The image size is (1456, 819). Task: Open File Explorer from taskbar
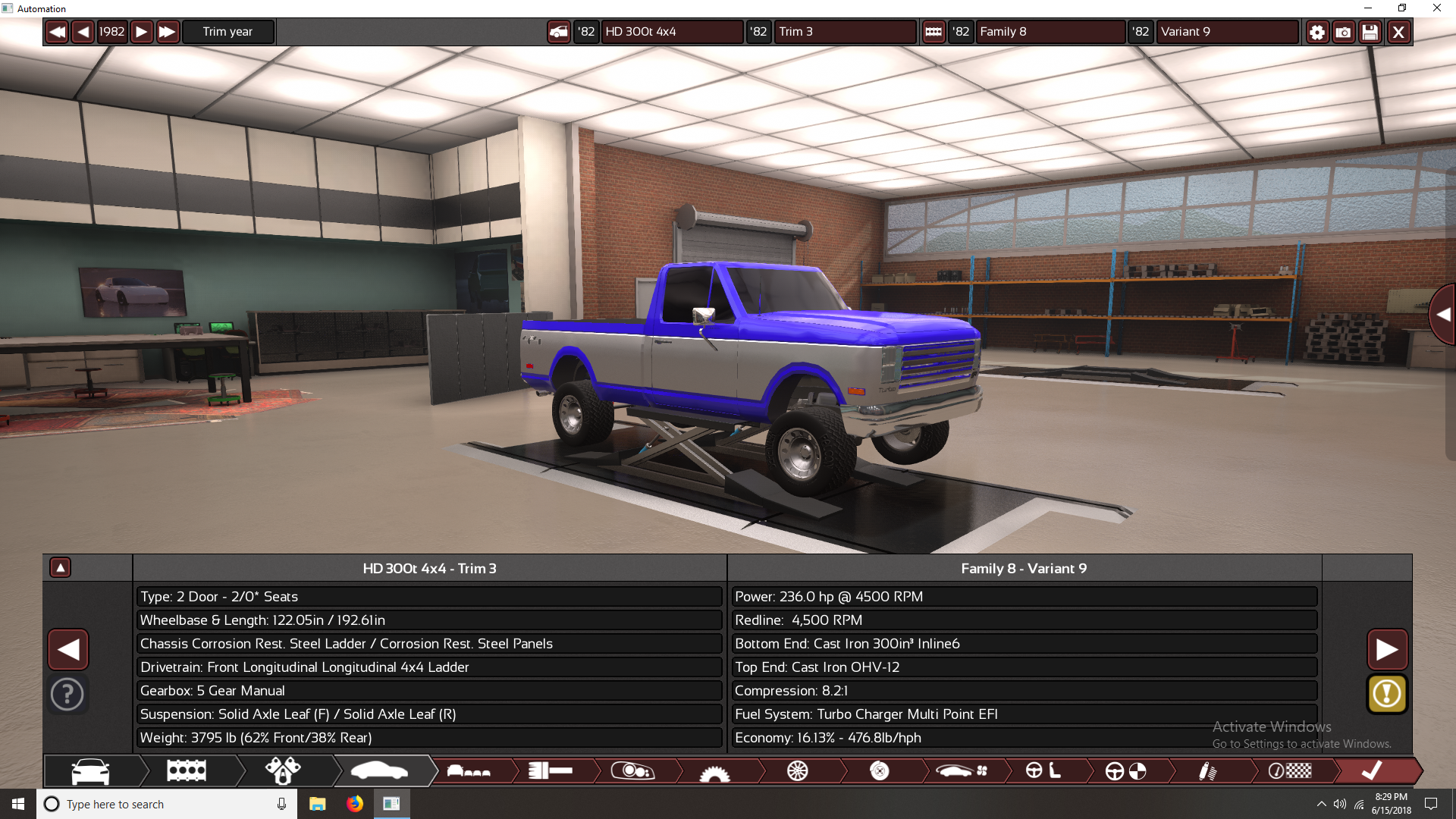tap(317, 804)
